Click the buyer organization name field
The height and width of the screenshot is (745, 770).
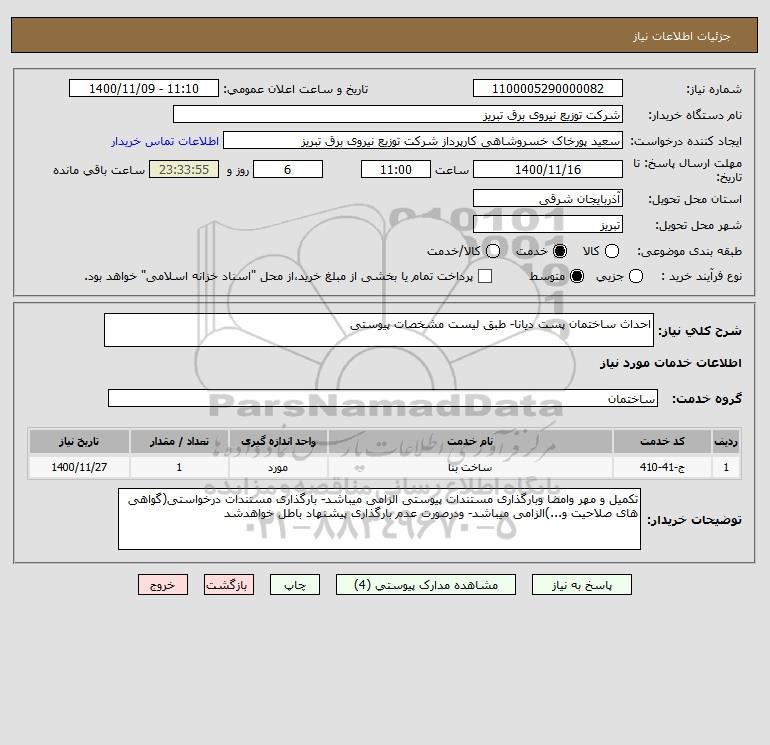pyautogui.click(x=398, y=114)
